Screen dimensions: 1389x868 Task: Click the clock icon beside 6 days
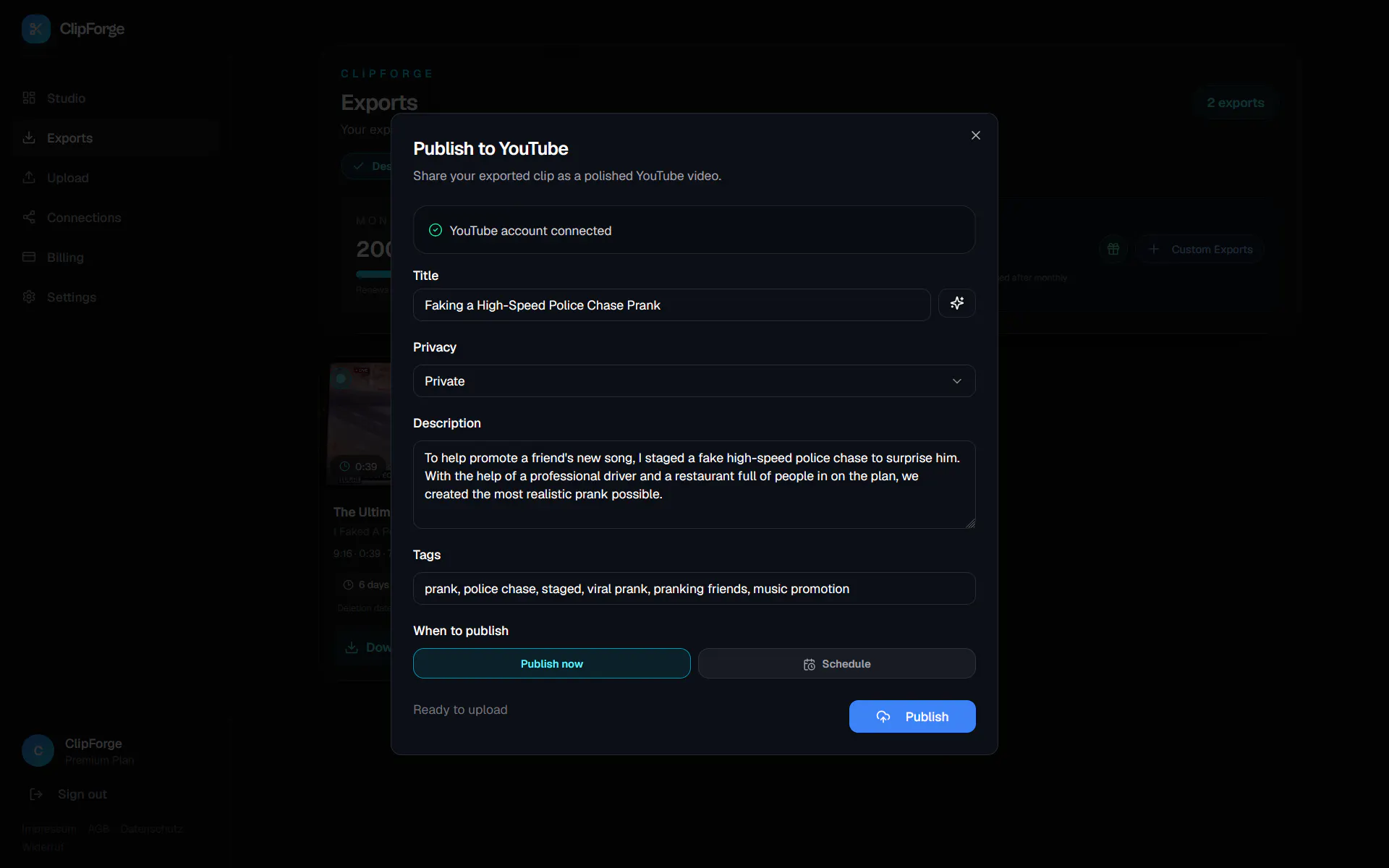coord(349,584)
